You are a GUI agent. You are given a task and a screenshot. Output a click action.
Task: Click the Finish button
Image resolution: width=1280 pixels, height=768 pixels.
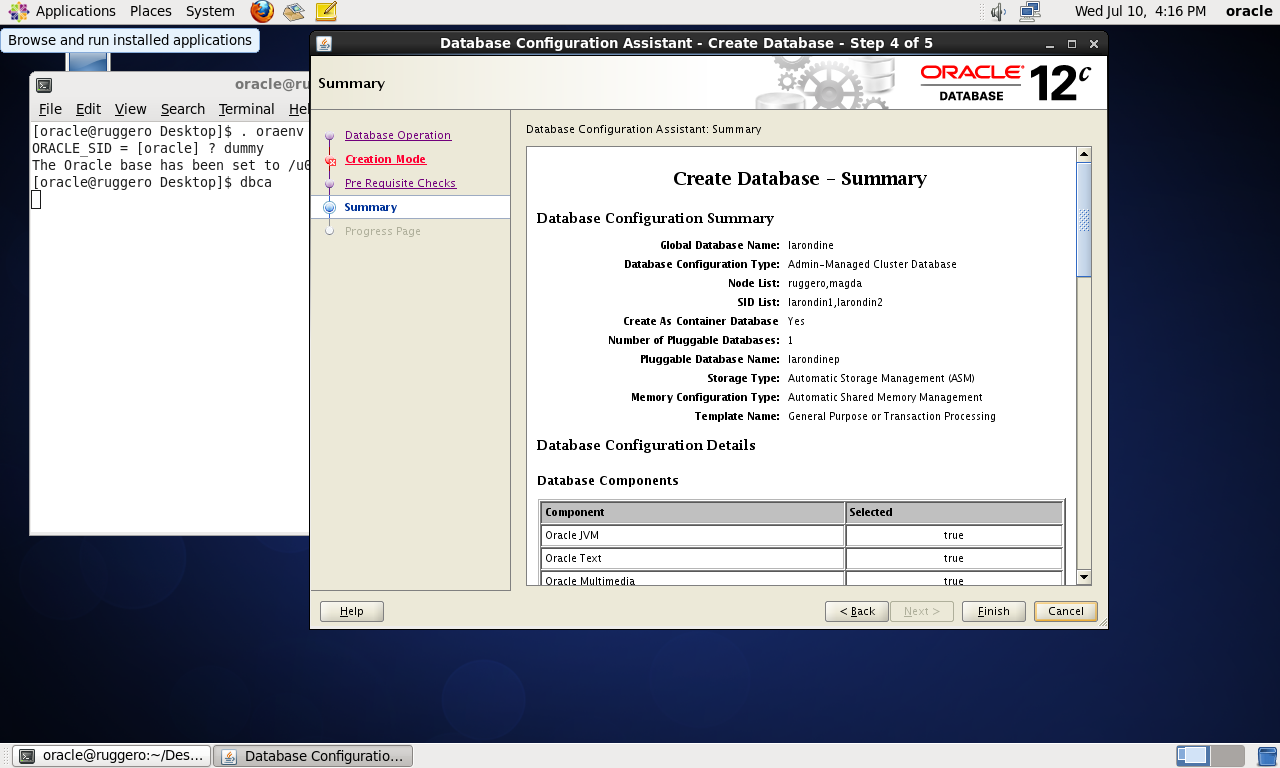point(993,611)
